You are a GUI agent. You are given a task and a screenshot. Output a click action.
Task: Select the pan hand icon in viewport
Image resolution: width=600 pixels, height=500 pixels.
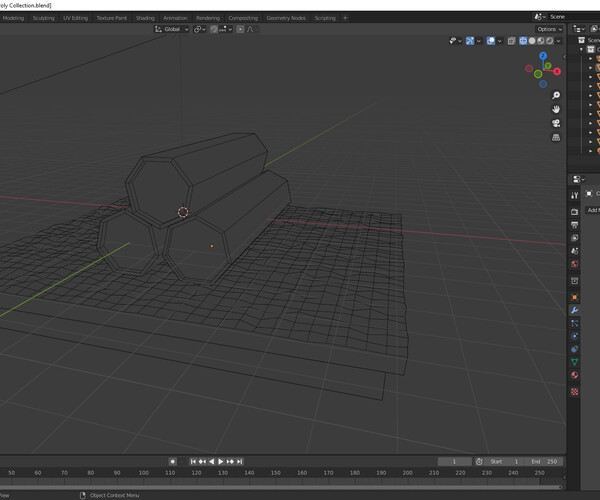556,109
